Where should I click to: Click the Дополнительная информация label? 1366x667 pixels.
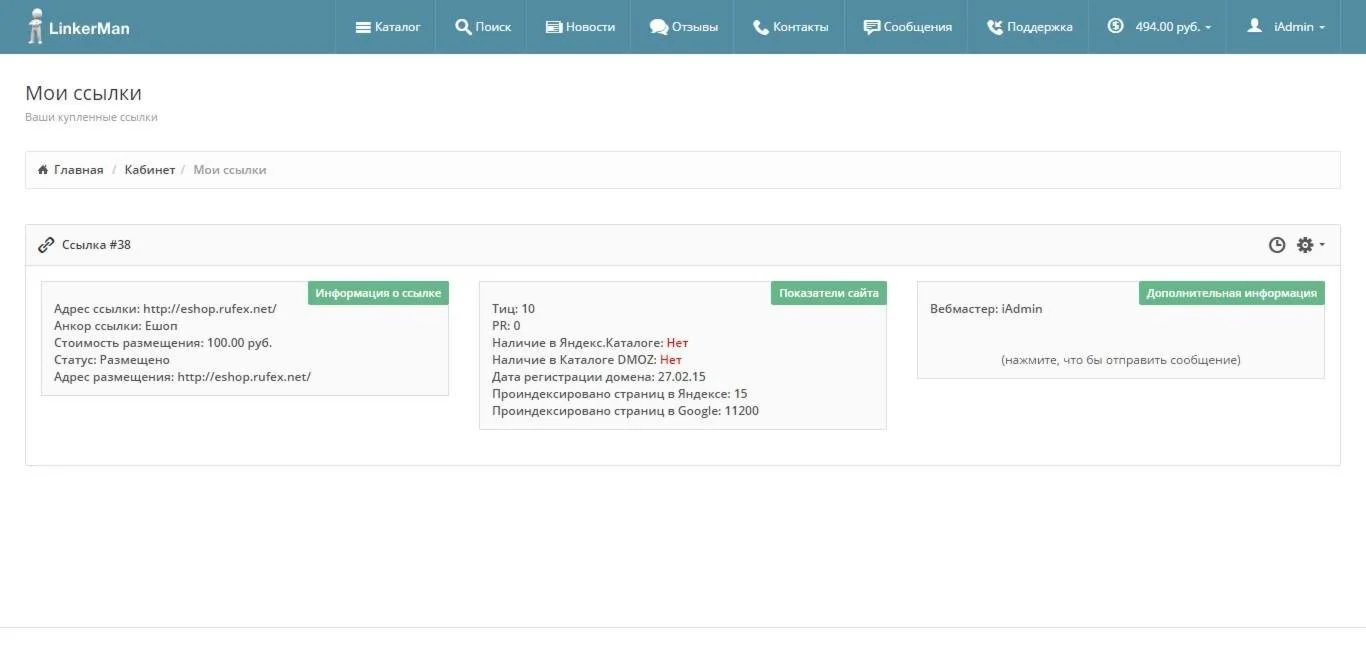[1231, 293]
